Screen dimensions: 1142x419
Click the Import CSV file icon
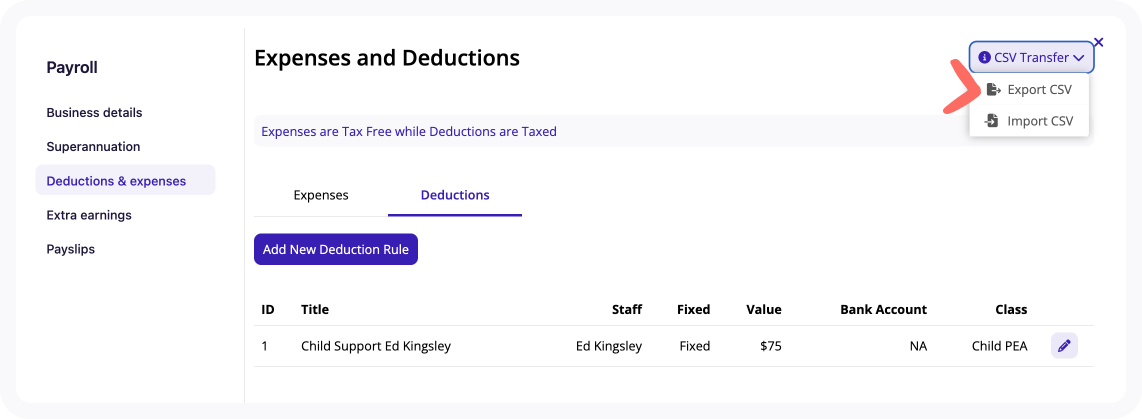click(992, 121)
